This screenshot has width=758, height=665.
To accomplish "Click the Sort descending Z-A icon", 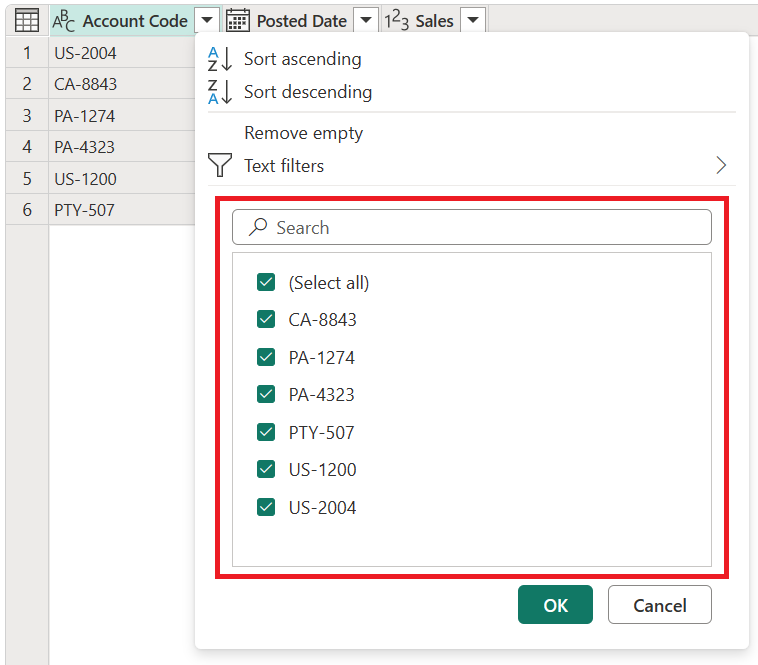I will click(220, 92).
